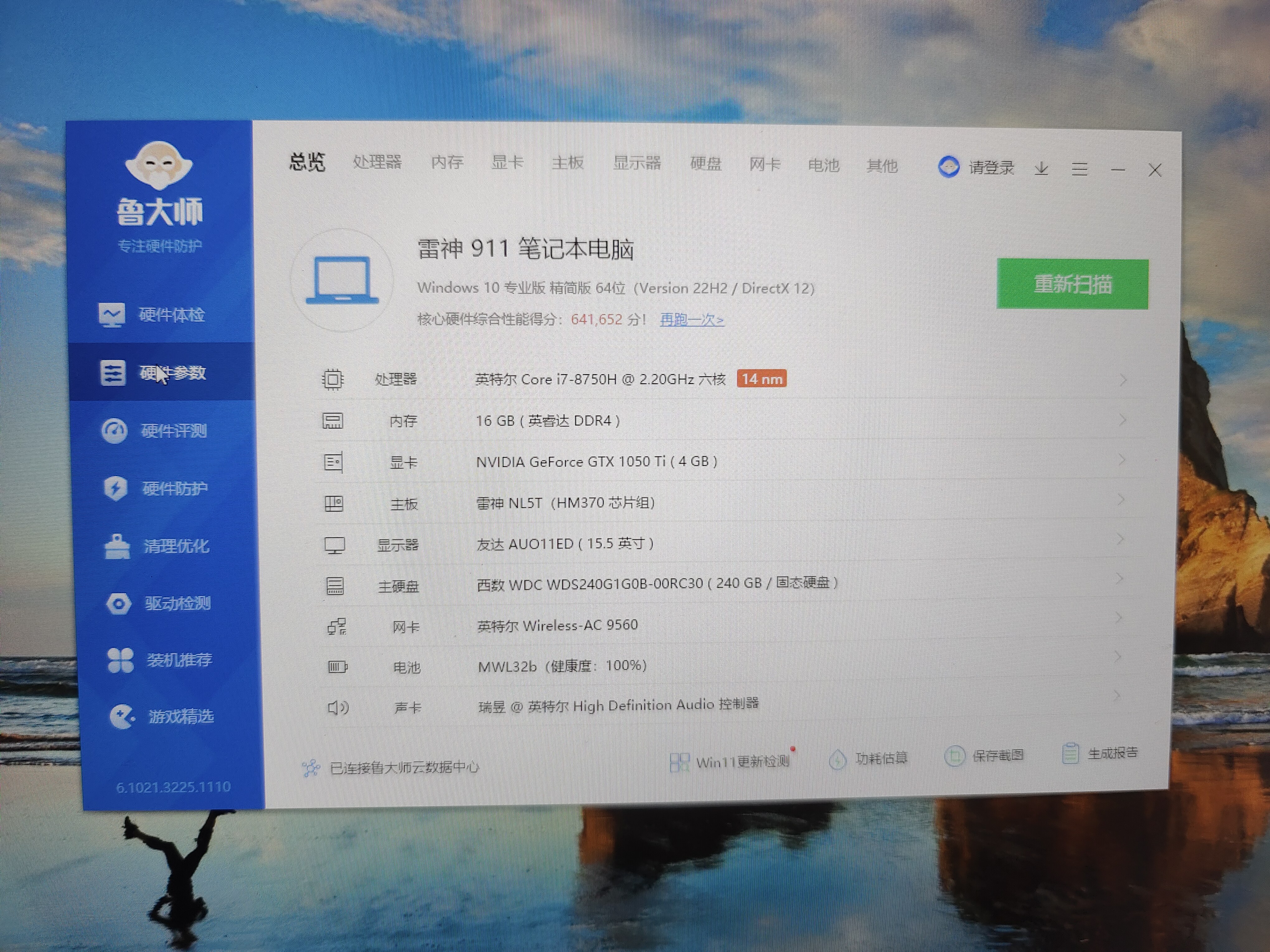Click the green 重新扫描 button

coord(1072,284)
